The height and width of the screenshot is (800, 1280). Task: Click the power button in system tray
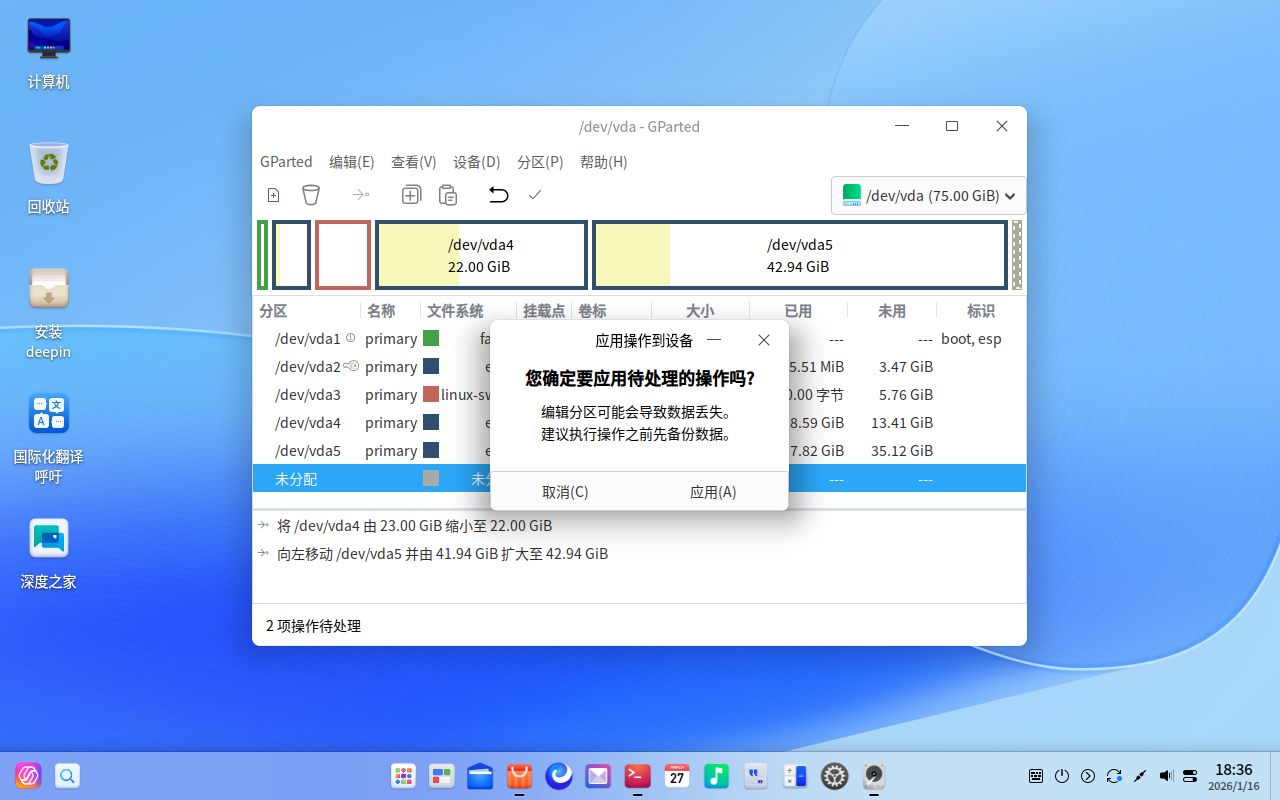tap(1061, 776)
